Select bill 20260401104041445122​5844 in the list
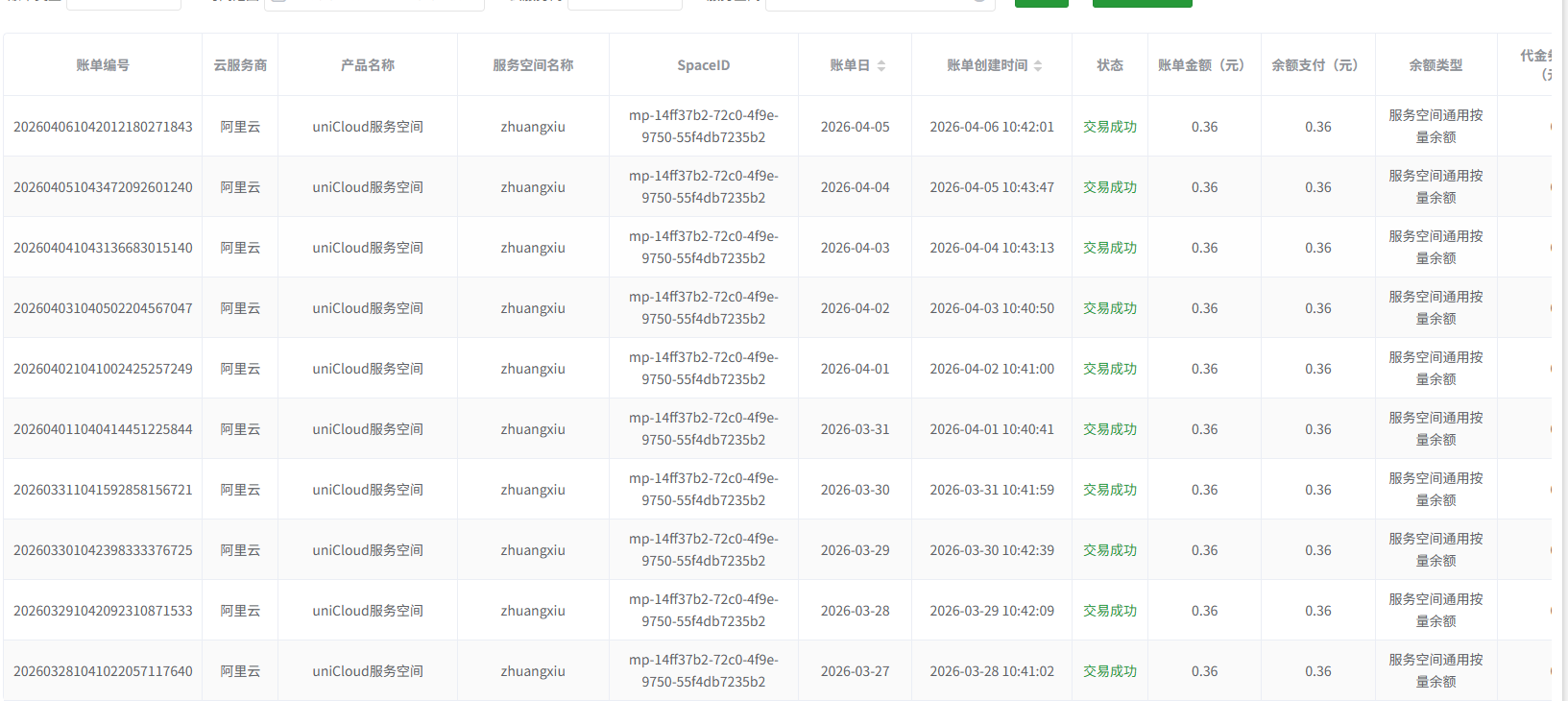The width and height of the screenshot is (1568, 701). click(103, 429)
